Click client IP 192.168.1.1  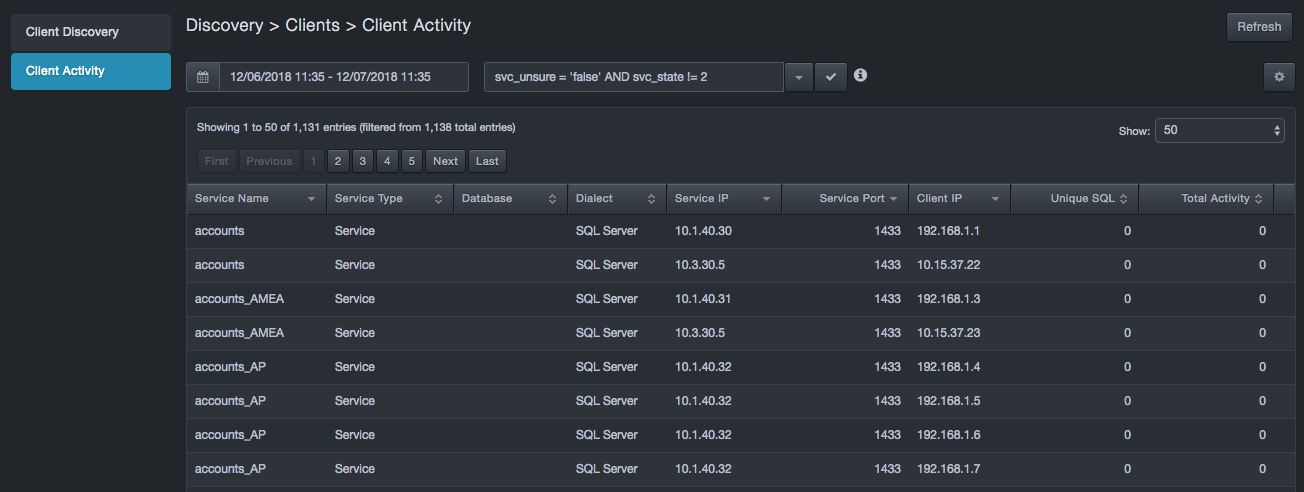pyautogui.click(x=948, y=231)
